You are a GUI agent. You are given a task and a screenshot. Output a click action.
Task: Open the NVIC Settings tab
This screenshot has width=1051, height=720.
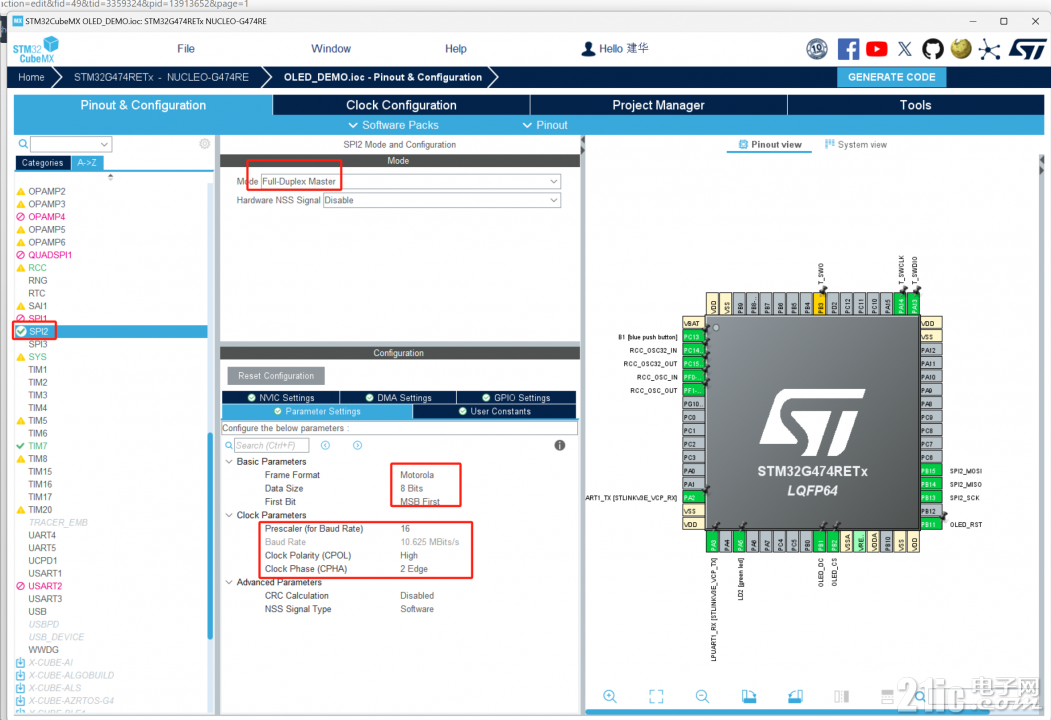[x=280, y=398]
